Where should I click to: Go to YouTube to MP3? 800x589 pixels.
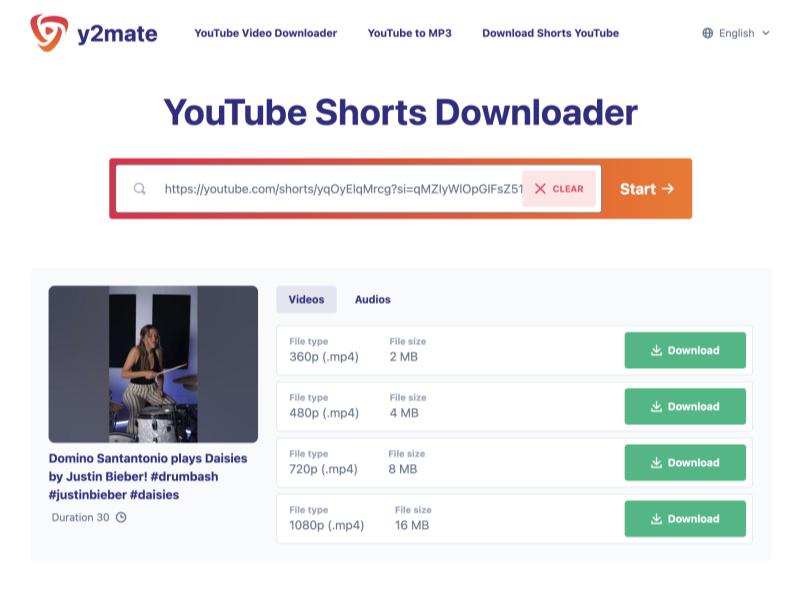coord(409,33)
